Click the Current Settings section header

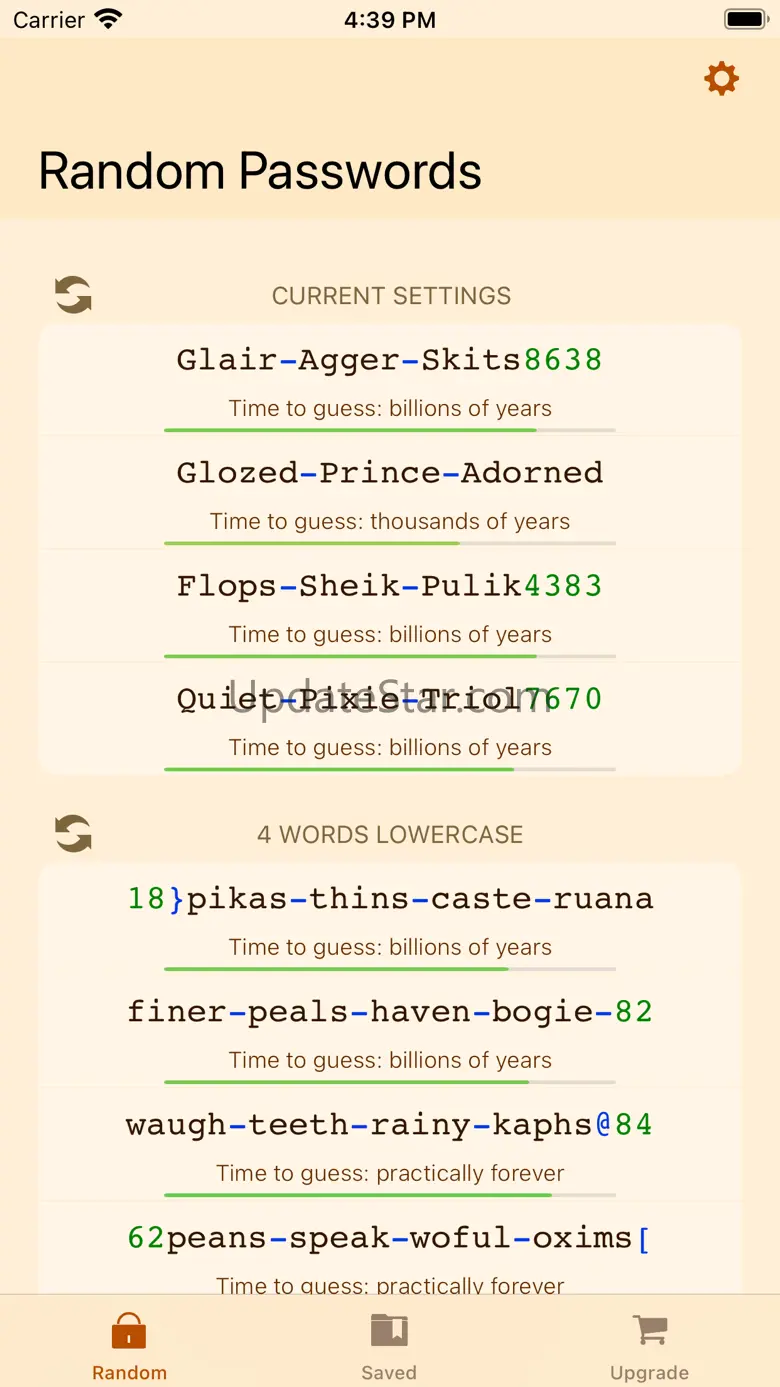pos(391,296)
